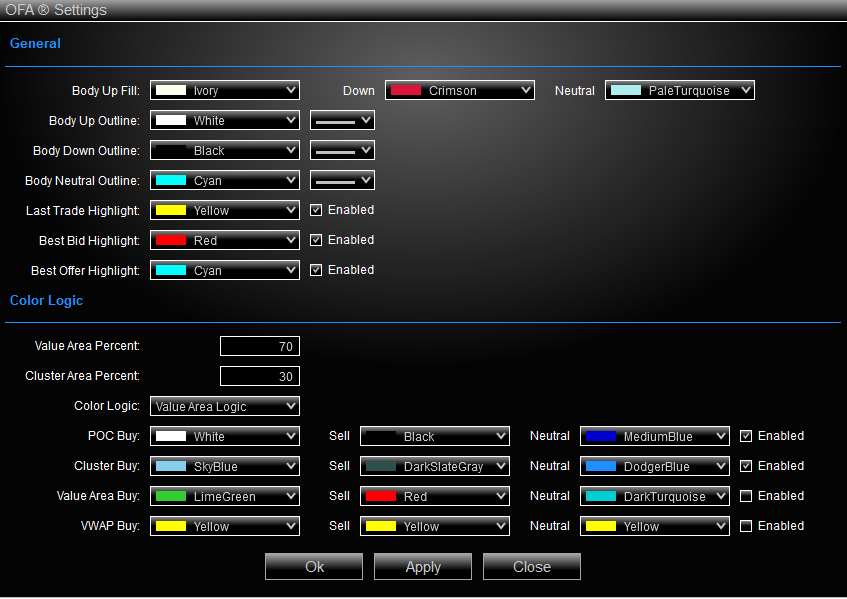Toggle Best Bid Highlight Enabled checkbox

316,240
